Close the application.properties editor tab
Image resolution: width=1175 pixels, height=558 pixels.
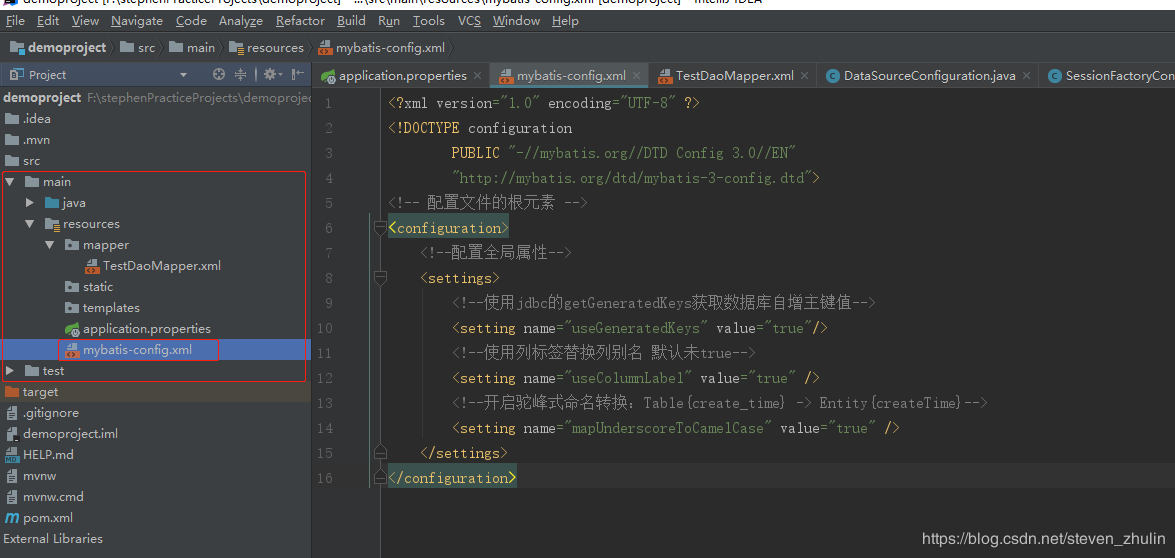pyautogui.click(x=477, y=76)
